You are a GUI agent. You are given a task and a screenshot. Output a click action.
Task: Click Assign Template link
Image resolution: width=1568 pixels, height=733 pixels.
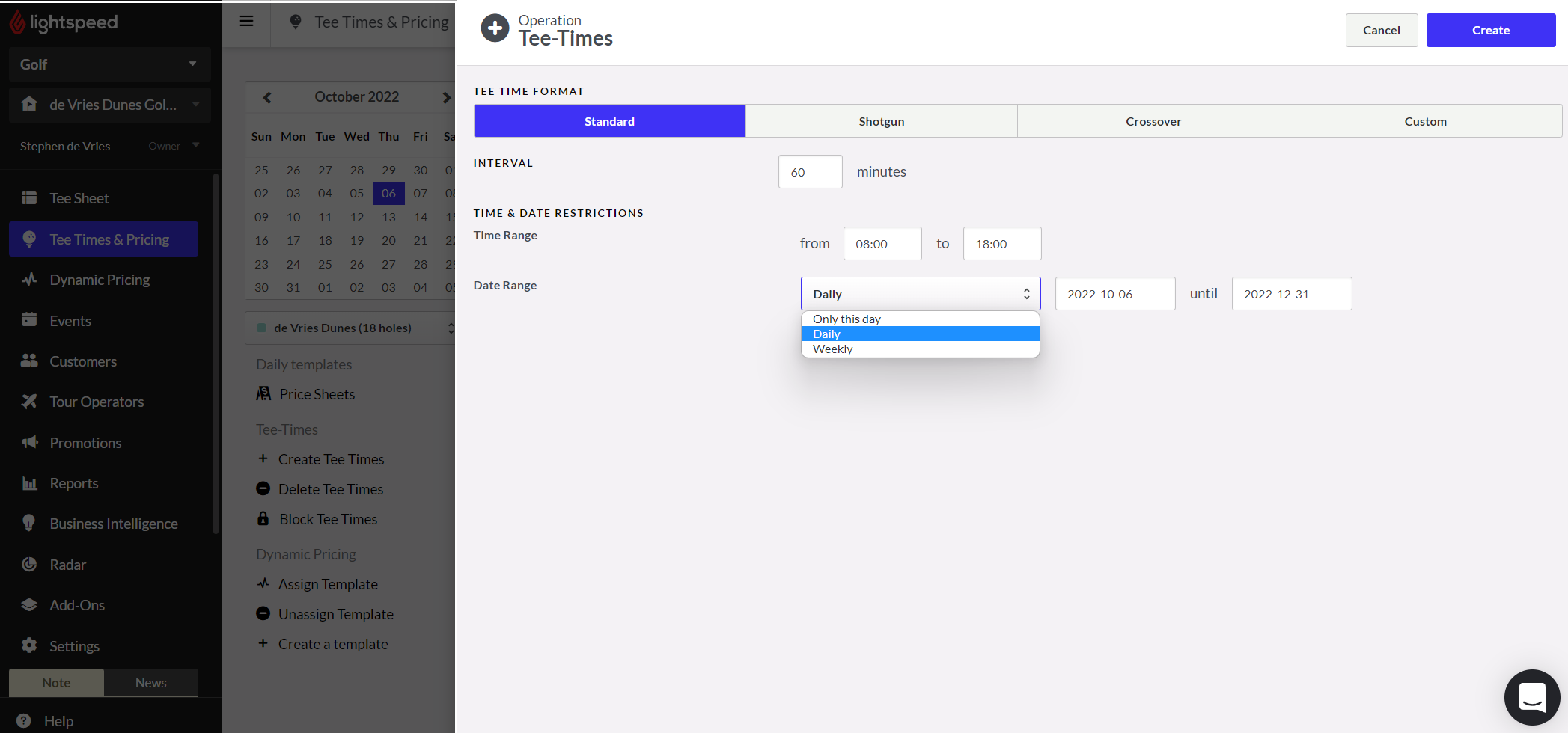[328, 584]
